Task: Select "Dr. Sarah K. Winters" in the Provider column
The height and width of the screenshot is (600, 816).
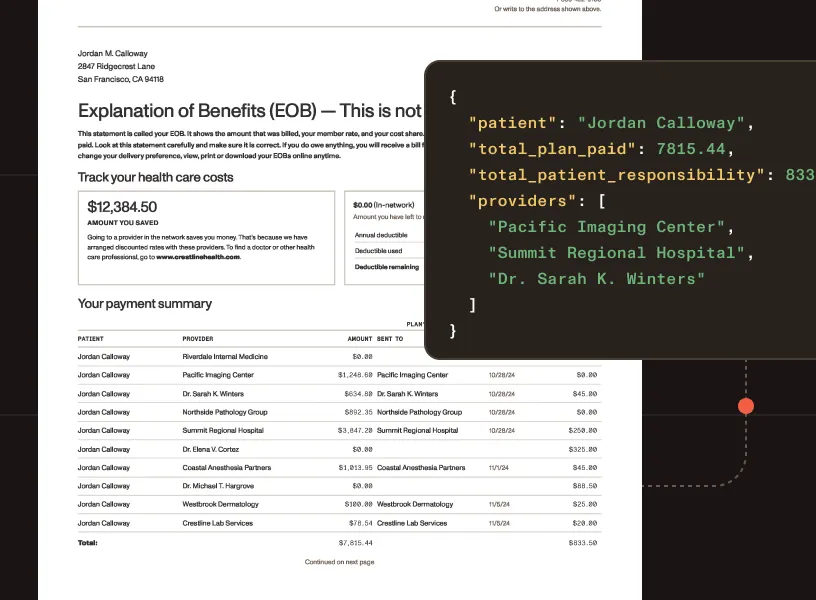Action: pos(213,394)
